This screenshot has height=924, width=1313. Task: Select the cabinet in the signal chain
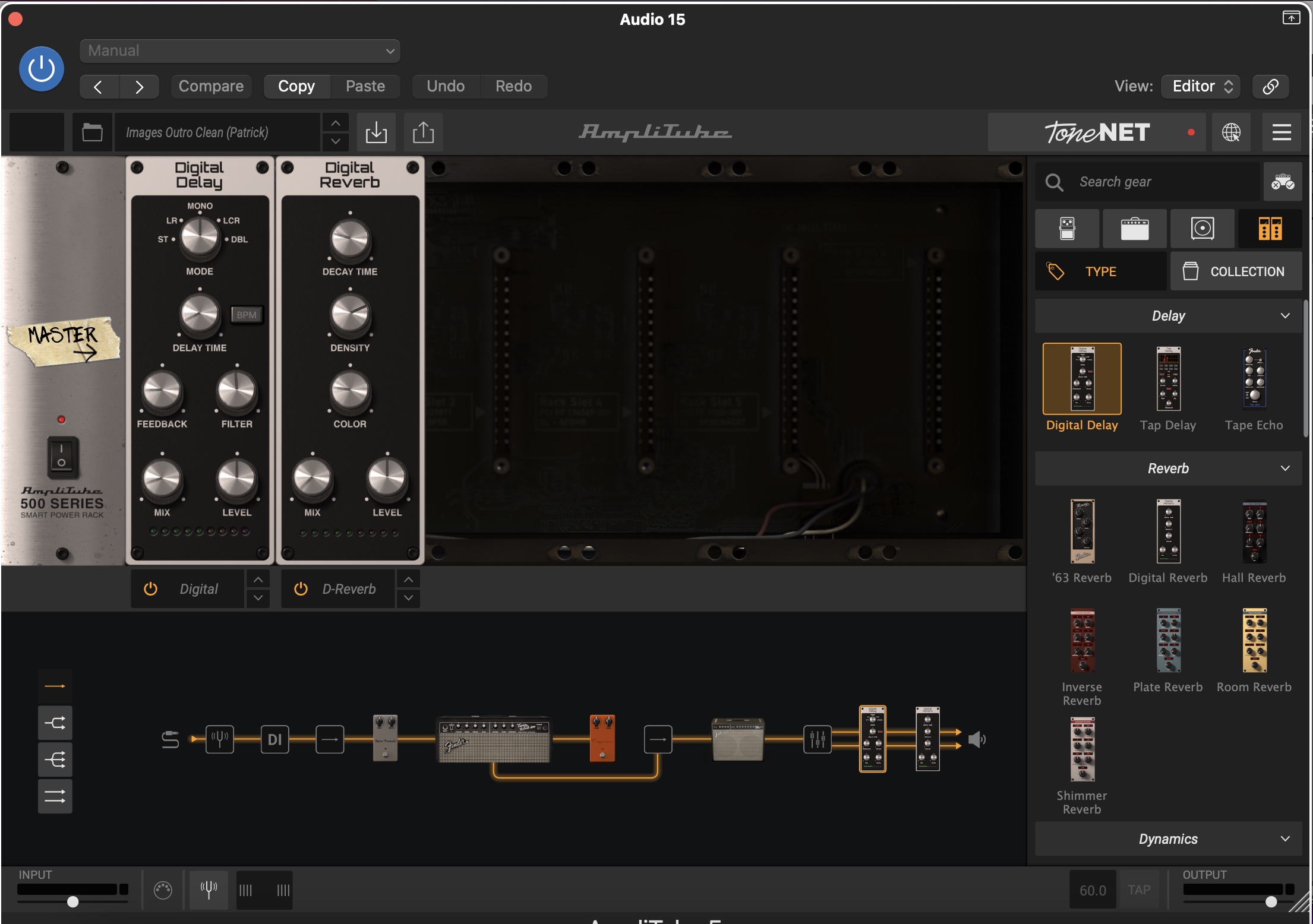738,739
